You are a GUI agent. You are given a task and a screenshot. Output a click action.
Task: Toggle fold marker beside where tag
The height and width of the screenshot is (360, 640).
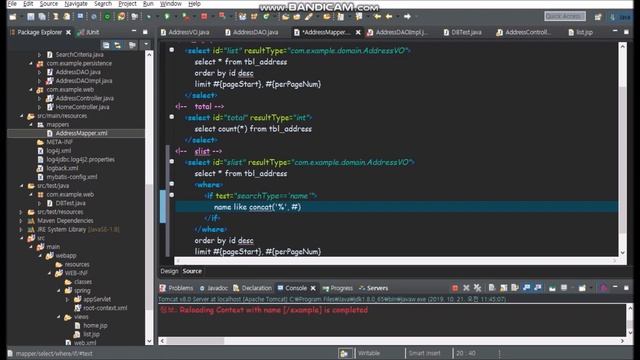(172, 184)
